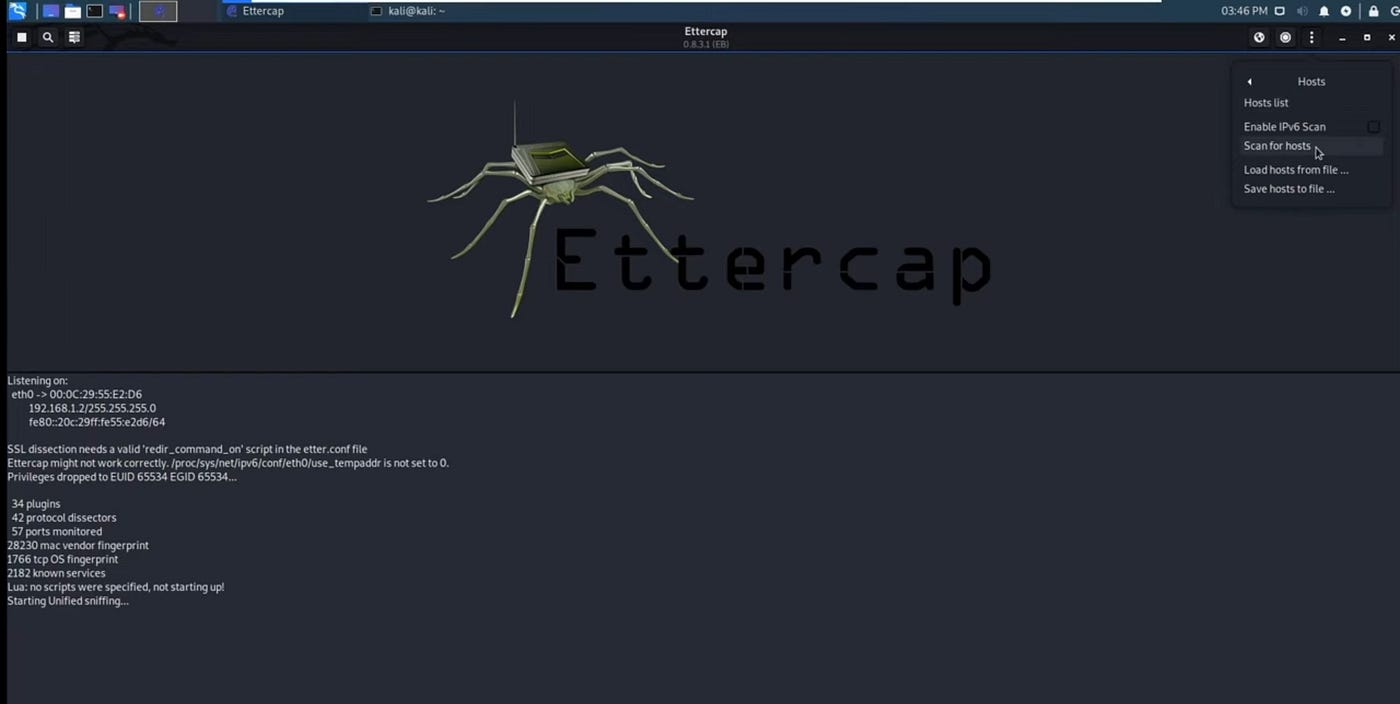Open the magnifier scan hosts icon
Screen dimensions: 1400x704
47,37
